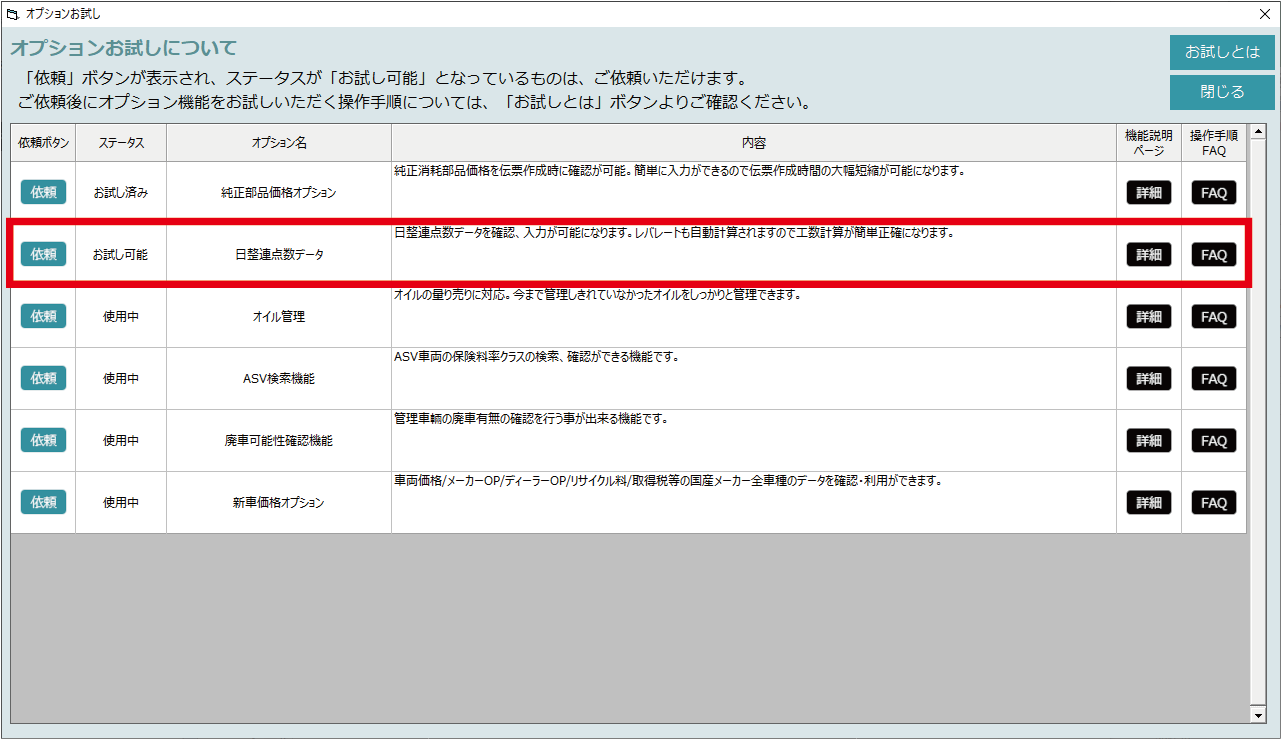Open 詳細 page for オイル管理
Image resolution: width=1281 pixels, height=739 pixels.
pyautogui.click(x=1149, y=317)
